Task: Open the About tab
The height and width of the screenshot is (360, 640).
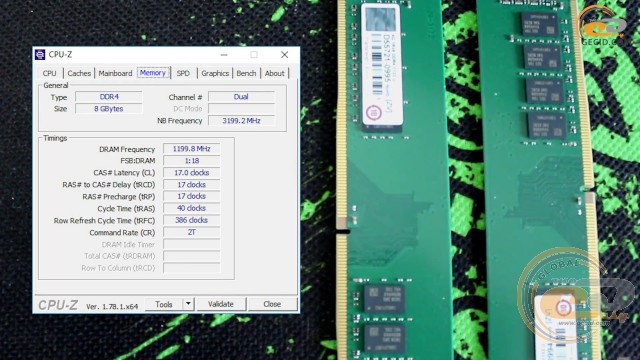Action: pos(274,73)
